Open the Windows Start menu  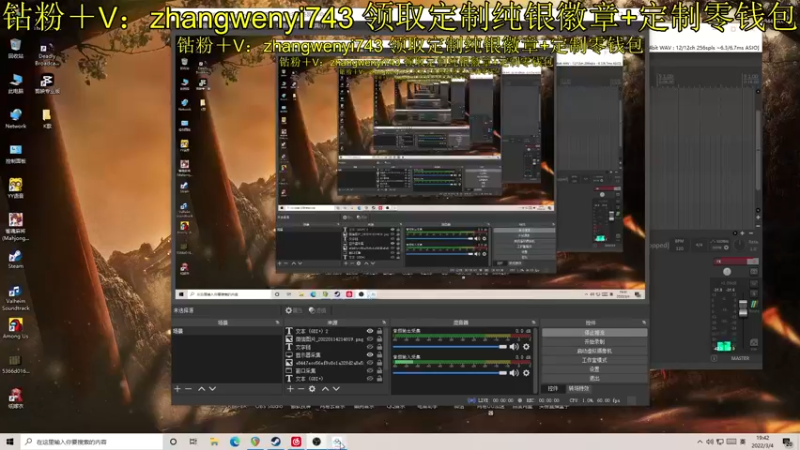coord(9,442)
